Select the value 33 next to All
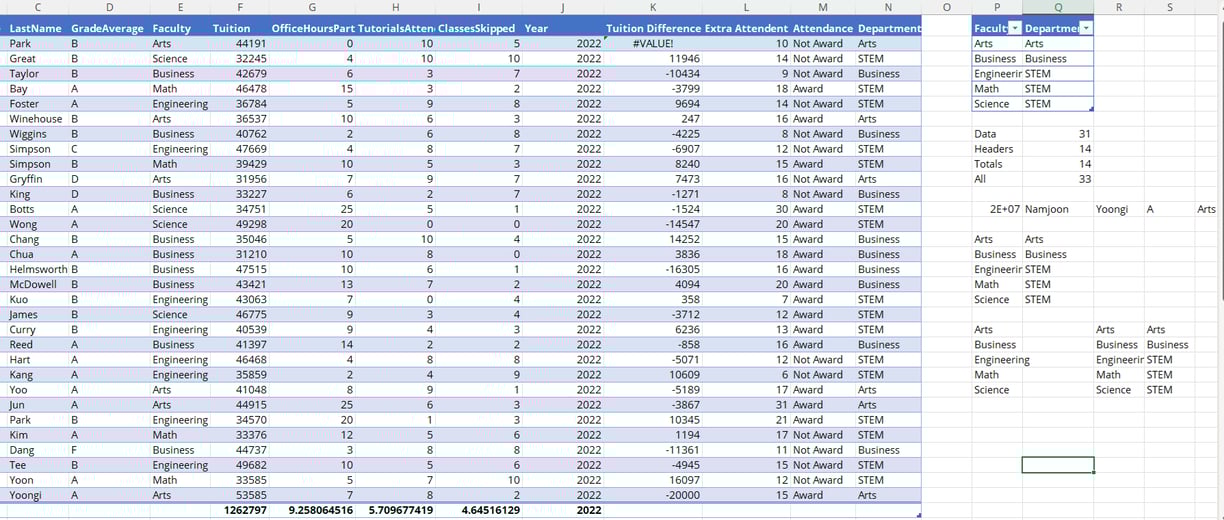Image resolution: width=1224 pixels, height=520 pixels. [x=1058, y=179]
